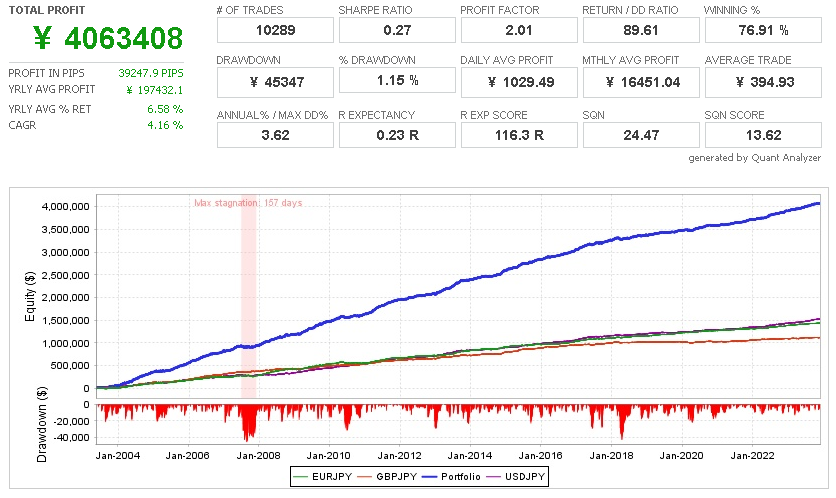Click the 1,000,000 equity axis label
The width and height of the screenshot is (836, 498).
66,343
